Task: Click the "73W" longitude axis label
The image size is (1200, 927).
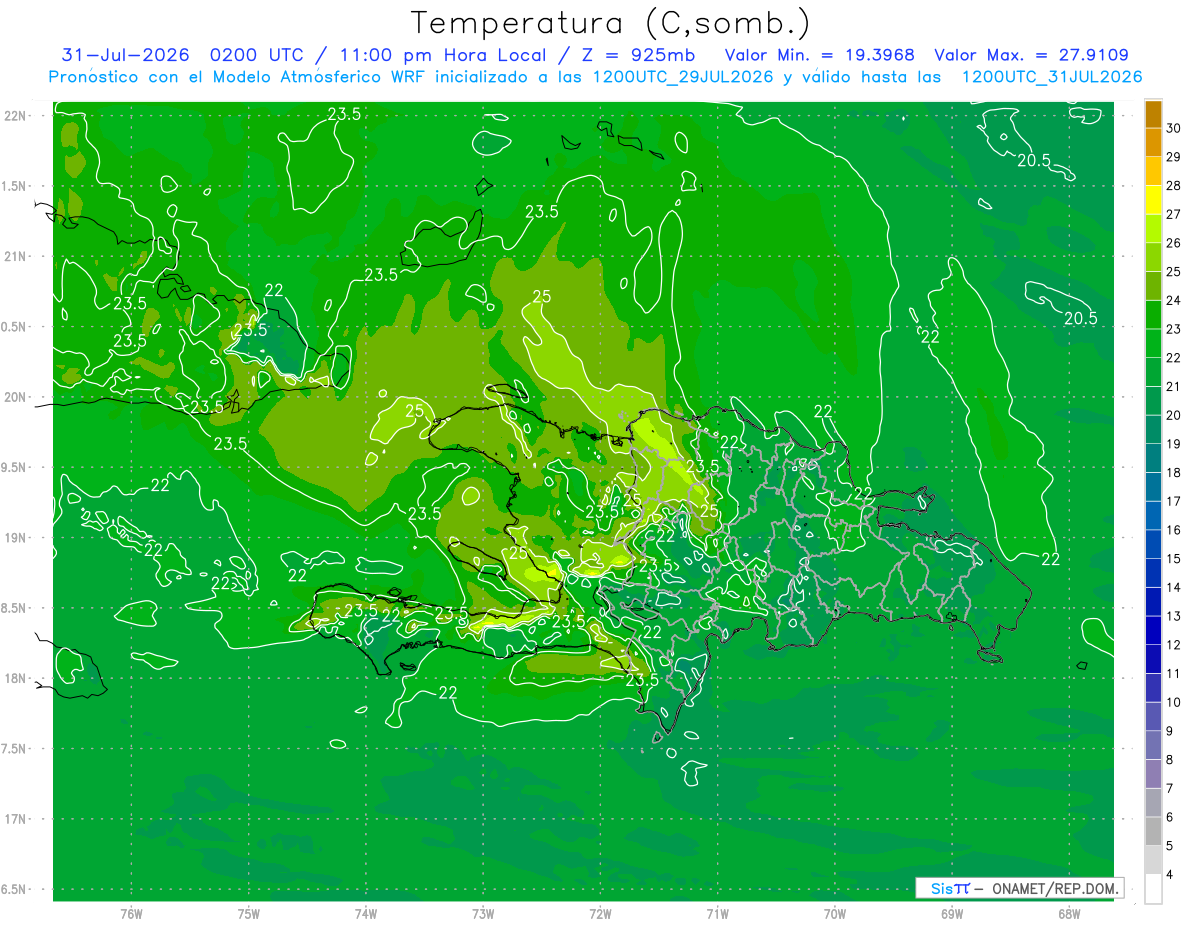Action: tap(483, 913)
